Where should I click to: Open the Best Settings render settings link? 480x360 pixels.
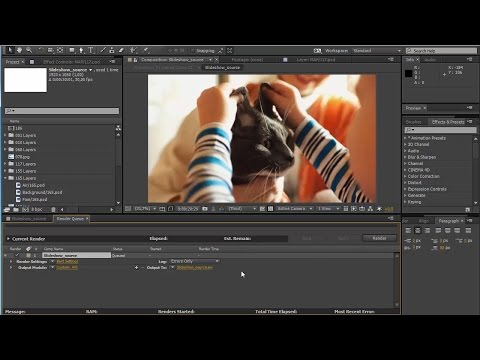click(x=67, y=262)
